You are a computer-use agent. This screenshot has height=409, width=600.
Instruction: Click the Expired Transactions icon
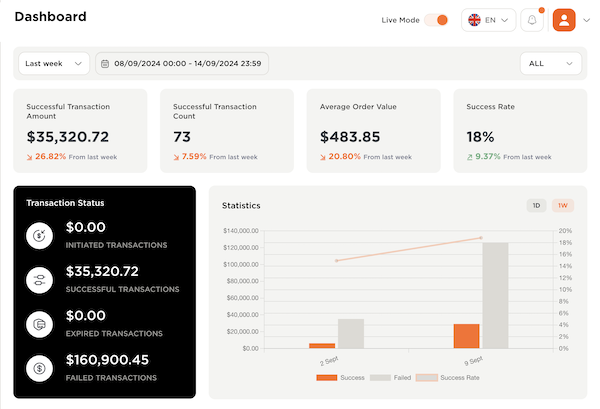[x=39, y=324]
